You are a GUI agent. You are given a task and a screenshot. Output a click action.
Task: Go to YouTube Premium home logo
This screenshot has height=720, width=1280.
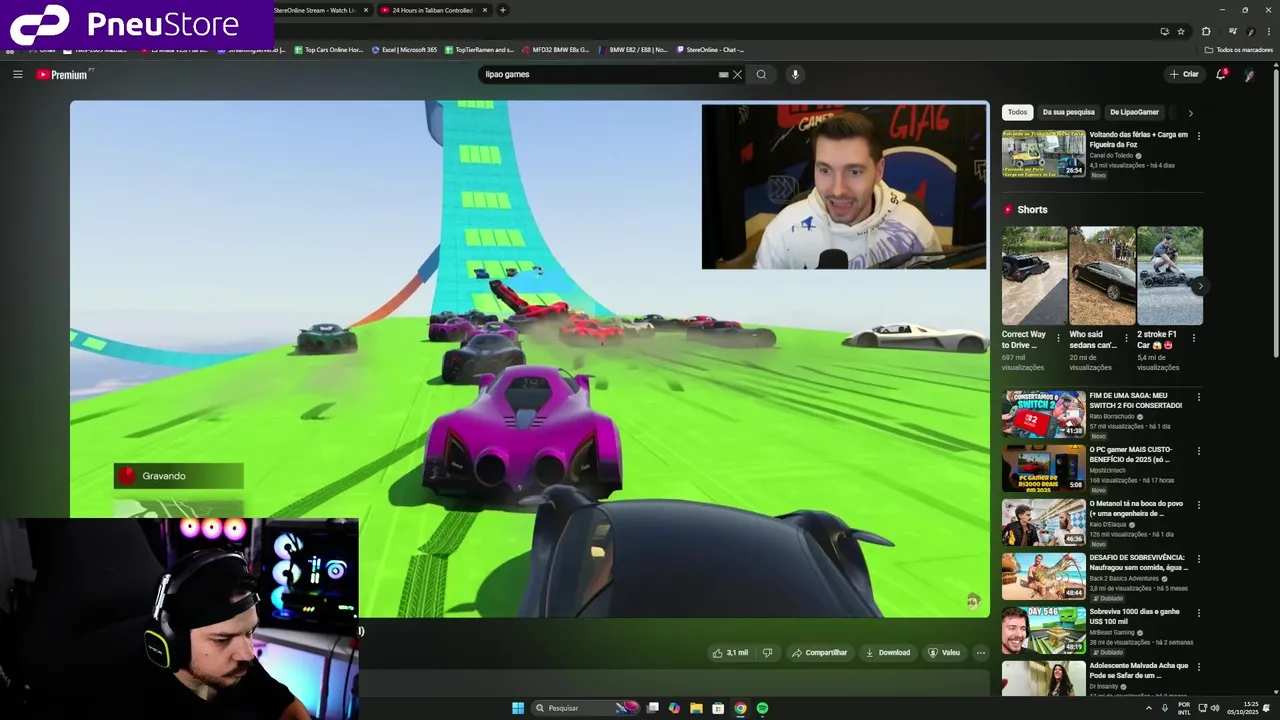coord(64,75)
